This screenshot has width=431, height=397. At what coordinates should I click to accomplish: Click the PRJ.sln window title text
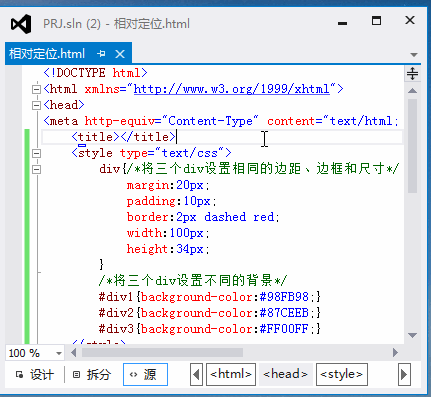pos(116,24)
